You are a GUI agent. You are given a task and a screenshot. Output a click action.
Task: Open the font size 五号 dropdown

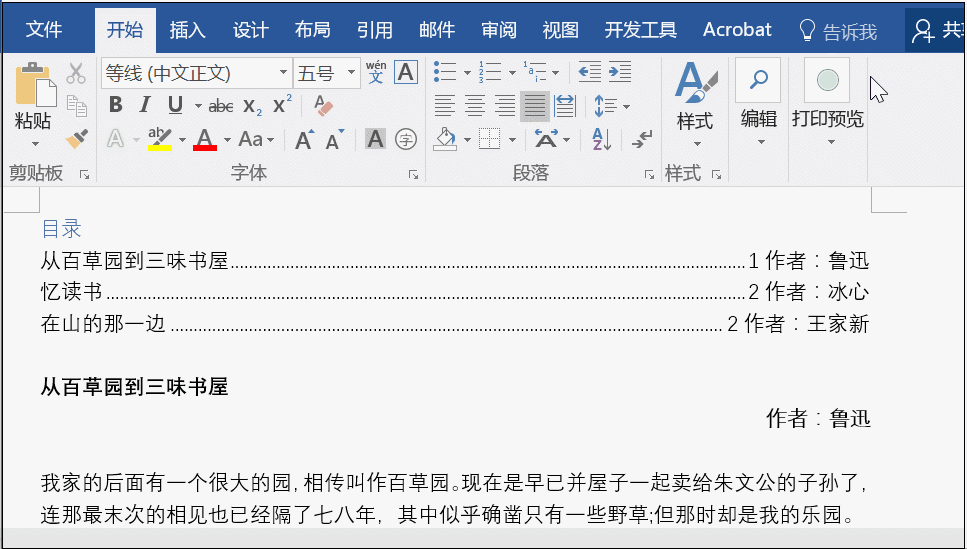tap(327, 73)
